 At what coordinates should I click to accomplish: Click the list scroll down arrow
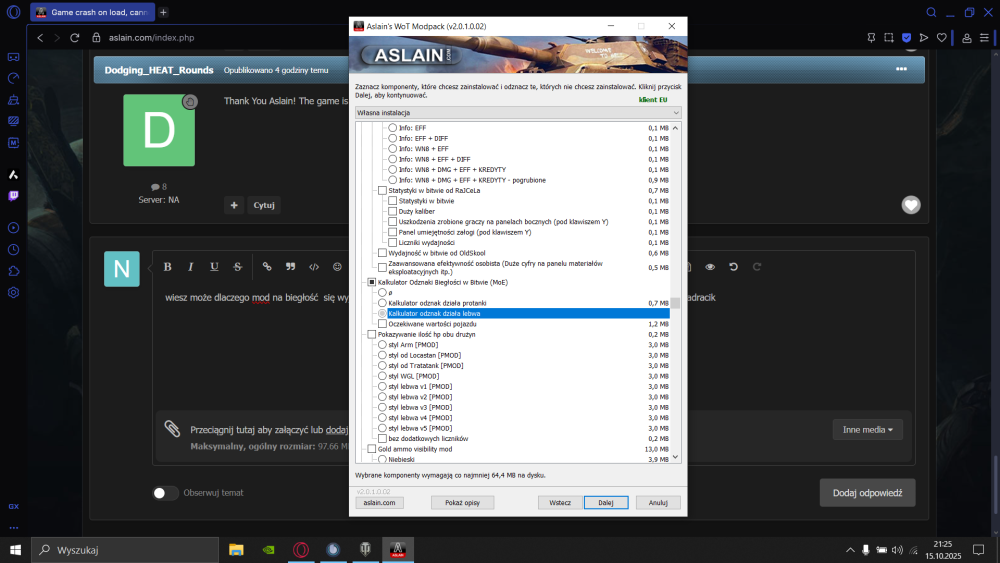click(x=675, y=457)
